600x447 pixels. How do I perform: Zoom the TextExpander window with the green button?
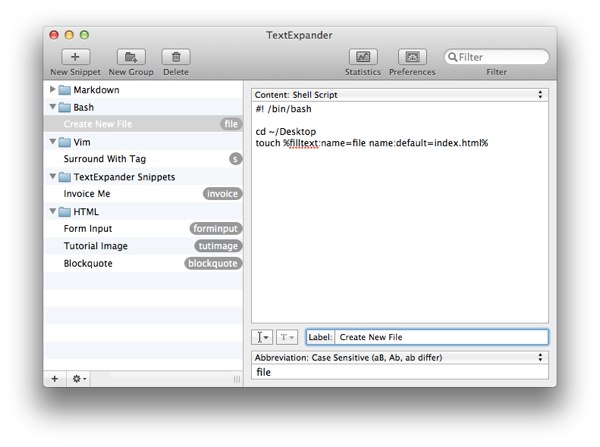point(84,35)
